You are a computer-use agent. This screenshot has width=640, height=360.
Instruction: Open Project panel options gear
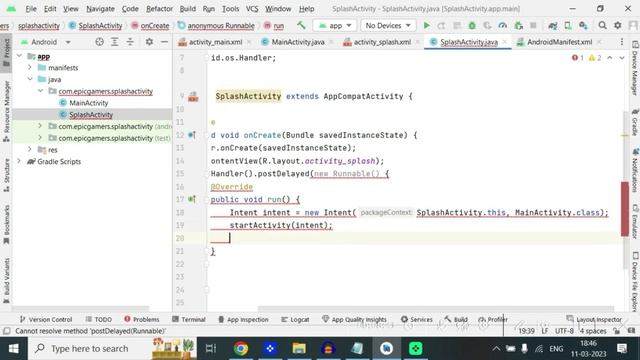point(149,42)
